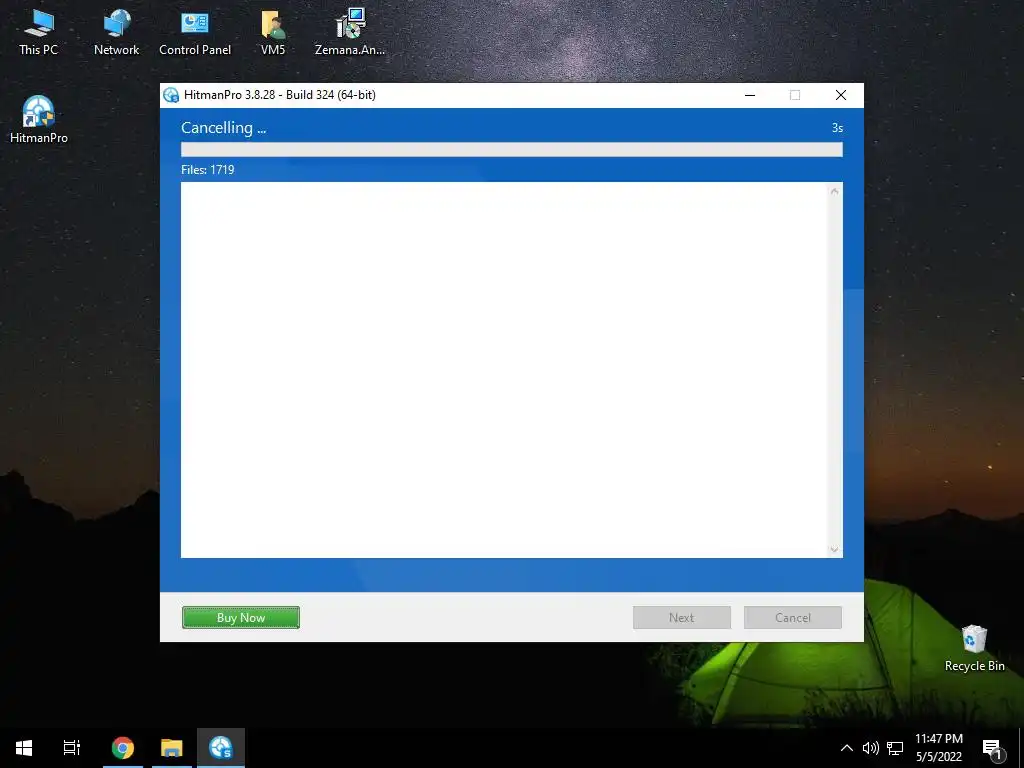Viewport: 1024px width, 768px height.
Task: Open the network status tray icon
Action: click(895, 748)
